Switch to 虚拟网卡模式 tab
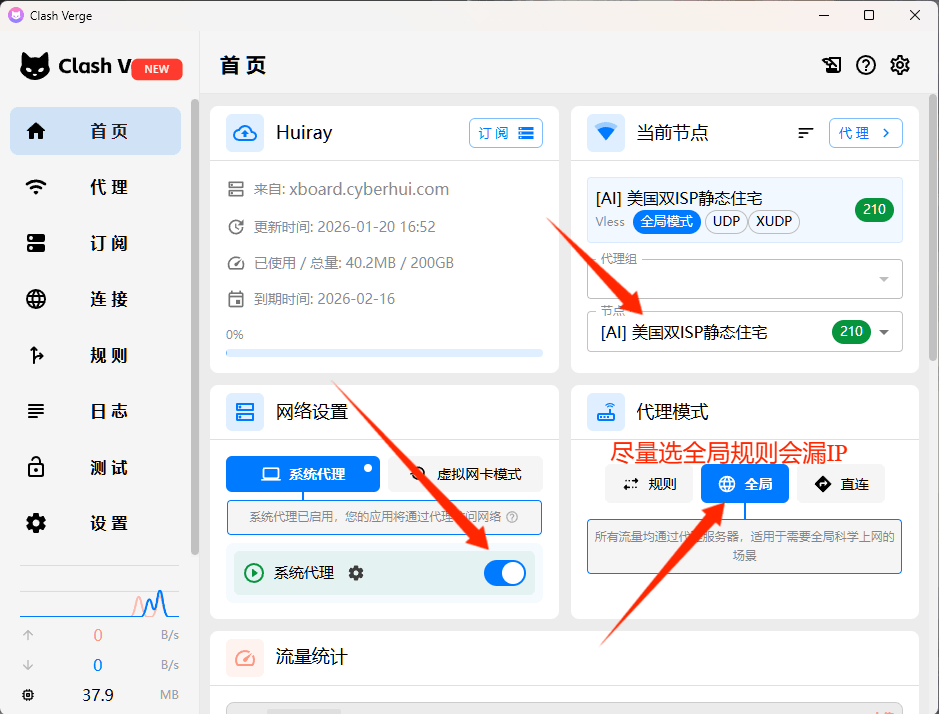Image resolution: width=939 pixels, height=714 pixels. [x=466, y=474]
